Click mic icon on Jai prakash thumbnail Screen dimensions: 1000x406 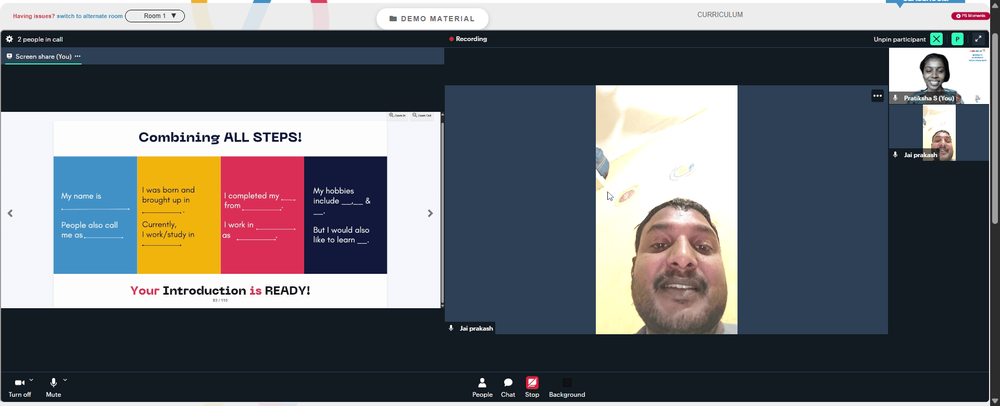(x=895, y=155)
